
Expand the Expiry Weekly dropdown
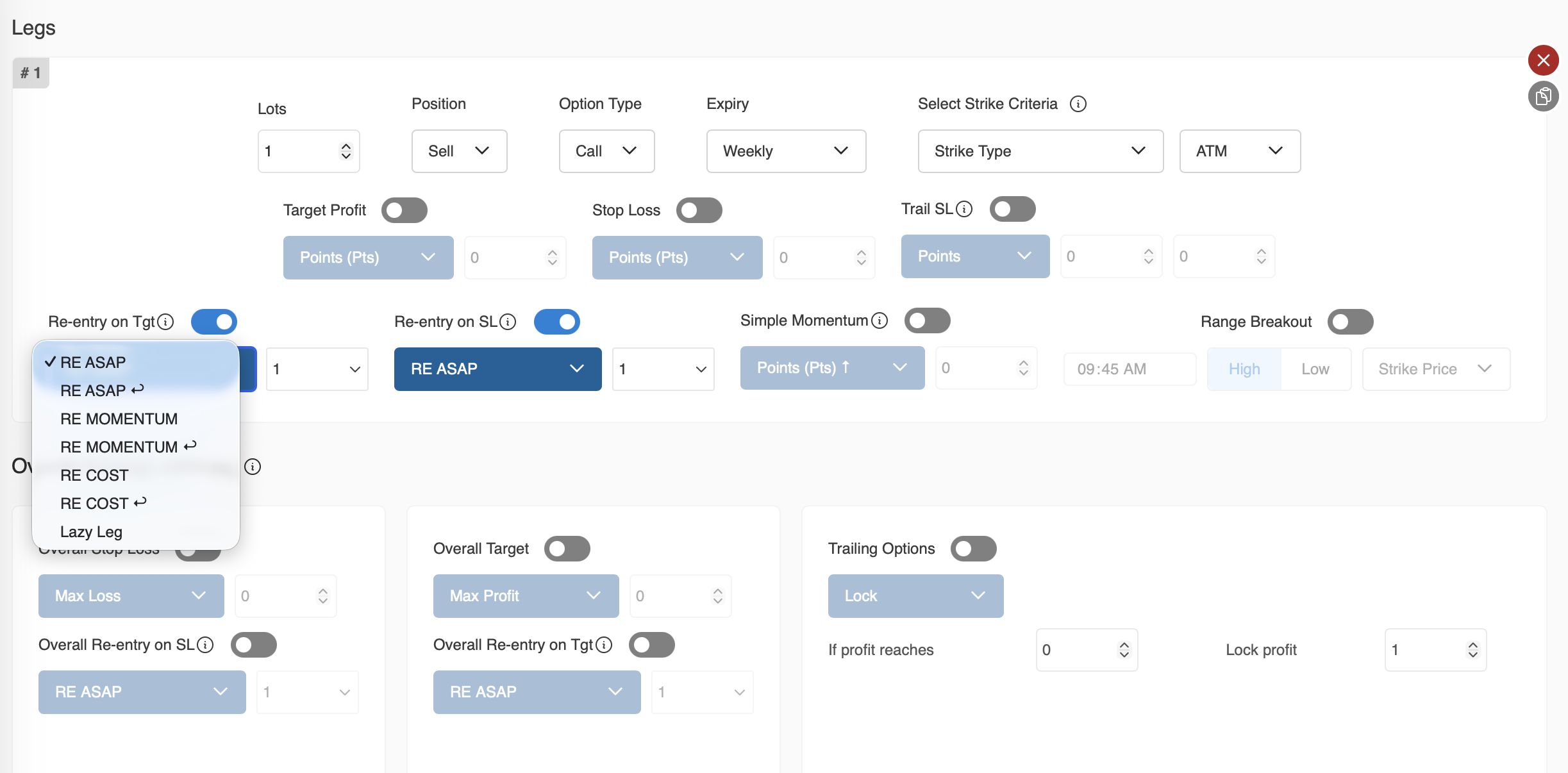786,151
